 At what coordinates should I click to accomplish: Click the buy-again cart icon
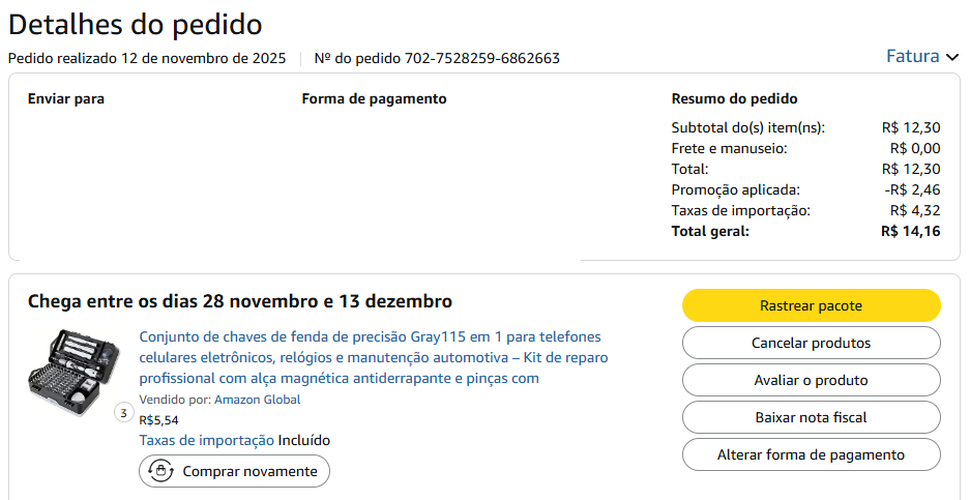click(x=160, y=471)
